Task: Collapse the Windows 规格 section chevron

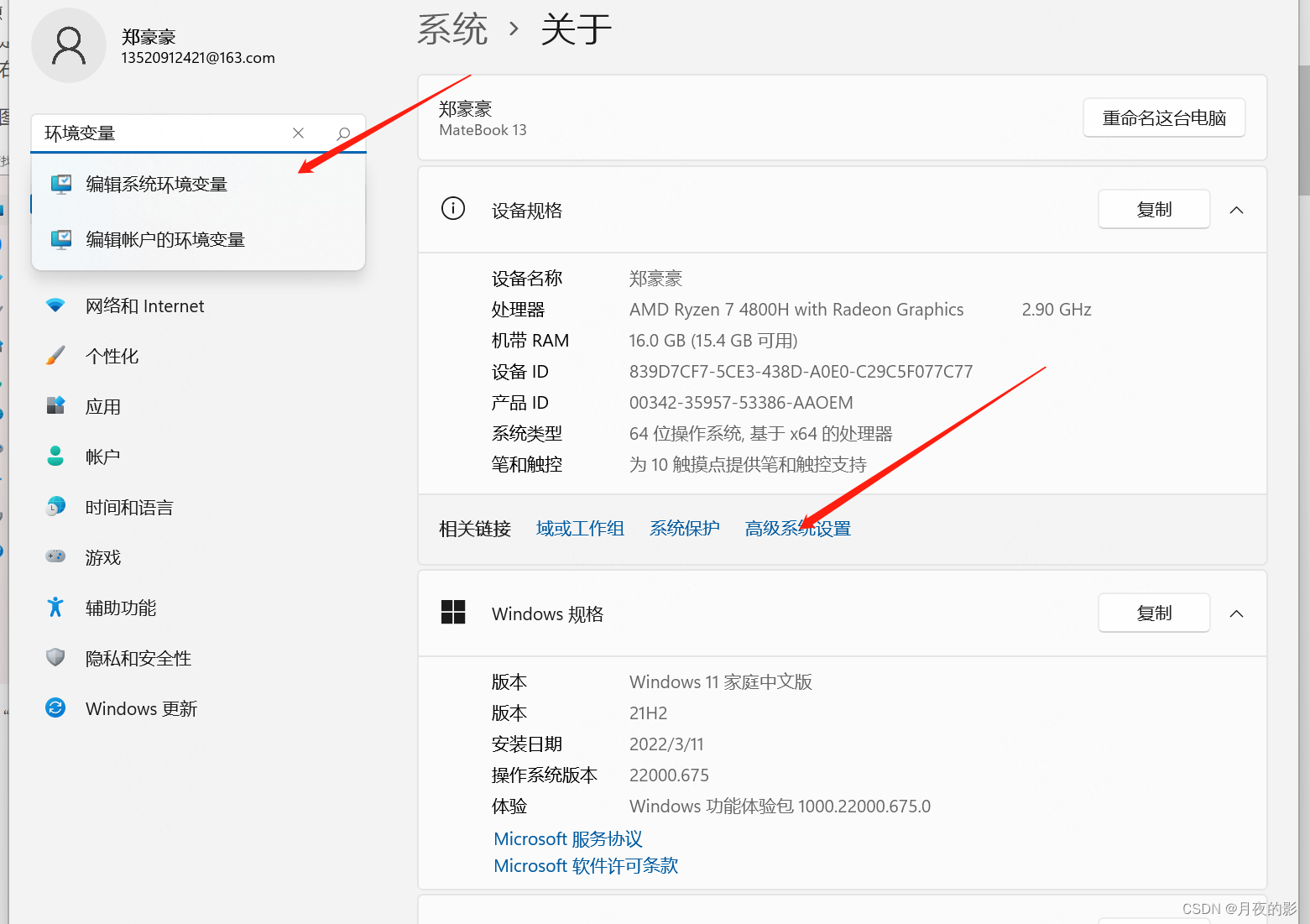Action: (x=1236, y=614)
